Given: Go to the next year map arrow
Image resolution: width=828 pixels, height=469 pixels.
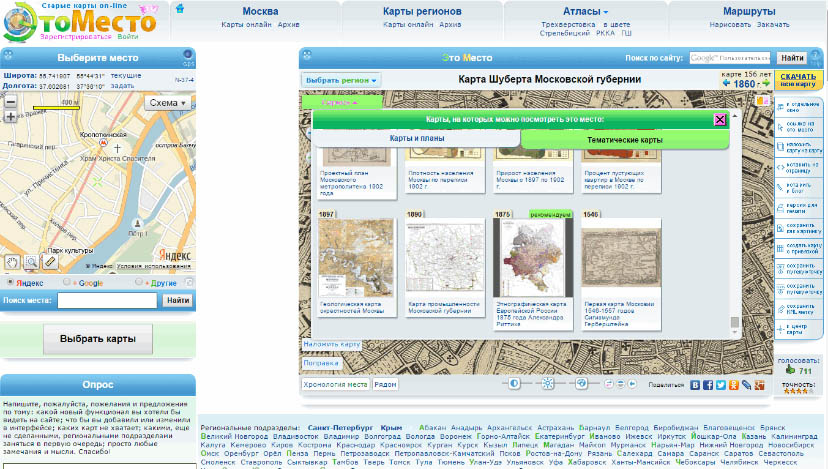Looking at the screenshot, I should [x=766, y=83].
